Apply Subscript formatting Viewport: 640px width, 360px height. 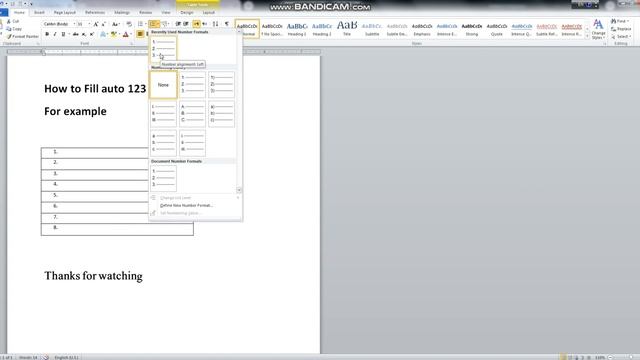[x=84, y=34]
